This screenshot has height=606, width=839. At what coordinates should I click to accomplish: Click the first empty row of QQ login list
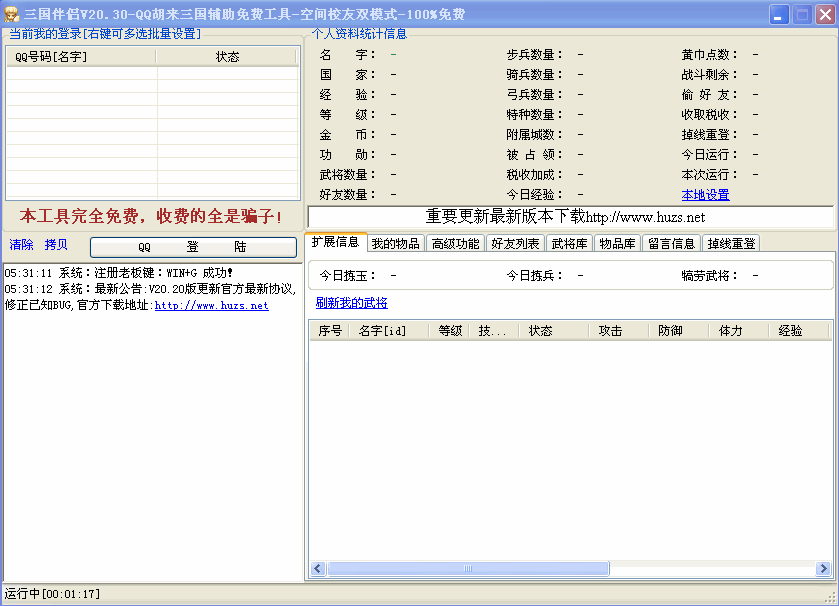click(x=152, y=73)
